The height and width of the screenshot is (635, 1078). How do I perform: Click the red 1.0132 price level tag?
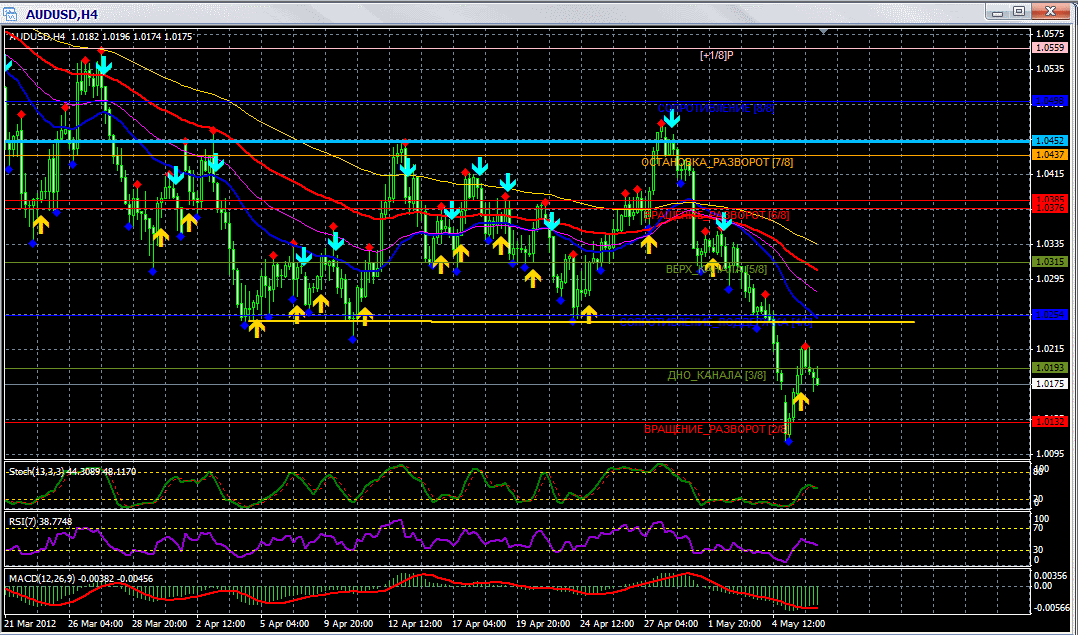1049,422
